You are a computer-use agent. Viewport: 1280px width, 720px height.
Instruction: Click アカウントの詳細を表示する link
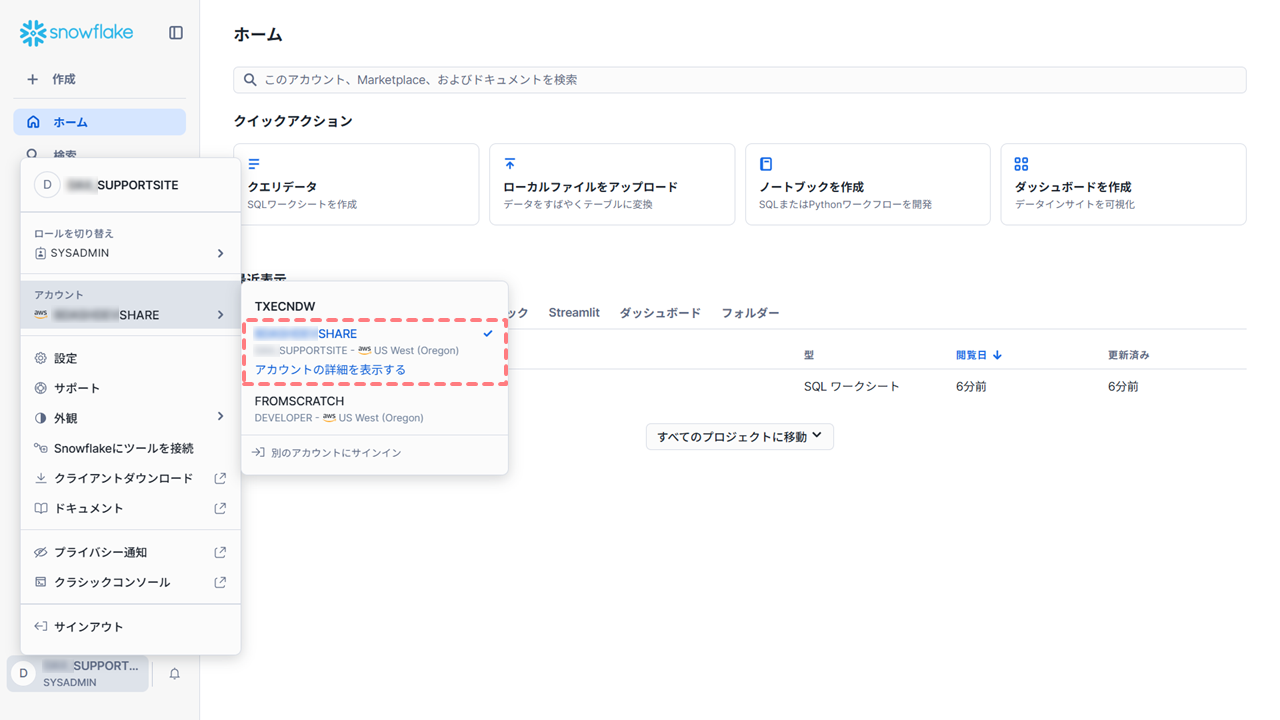click(x=330, y=369)
